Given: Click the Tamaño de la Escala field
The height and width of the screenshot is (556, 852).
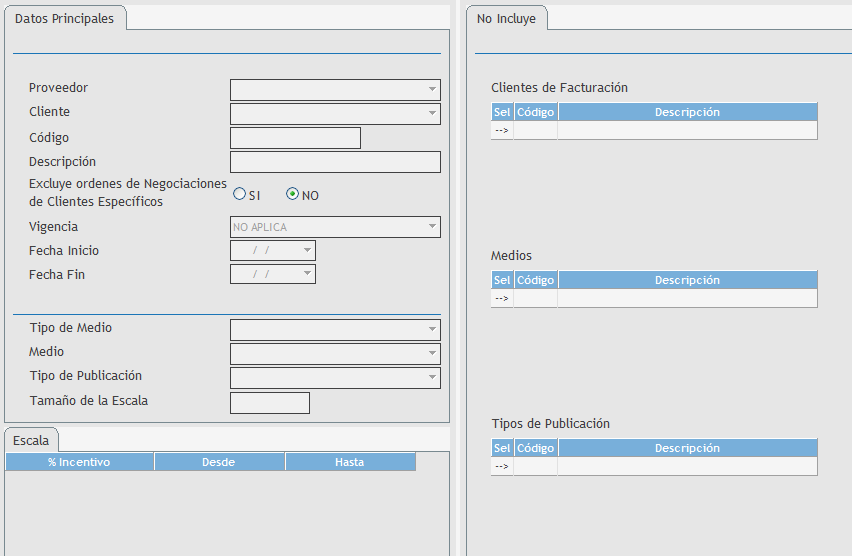Looking at the screenshot, I should 270,403.
